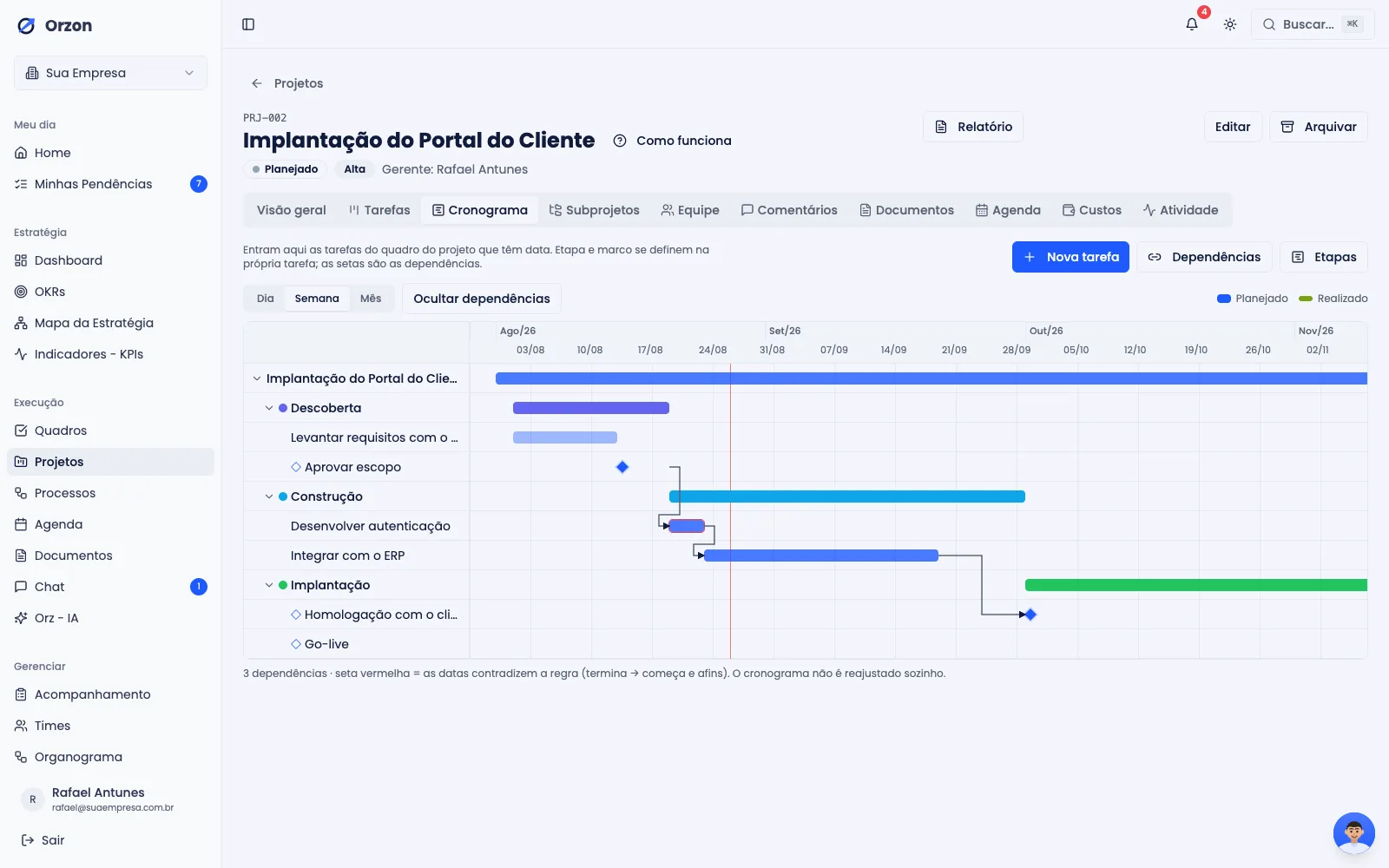The width and height of the screenshot is (1389, 868).
Task: Open Quadros in the sidebar
Action: pos(110,431)
